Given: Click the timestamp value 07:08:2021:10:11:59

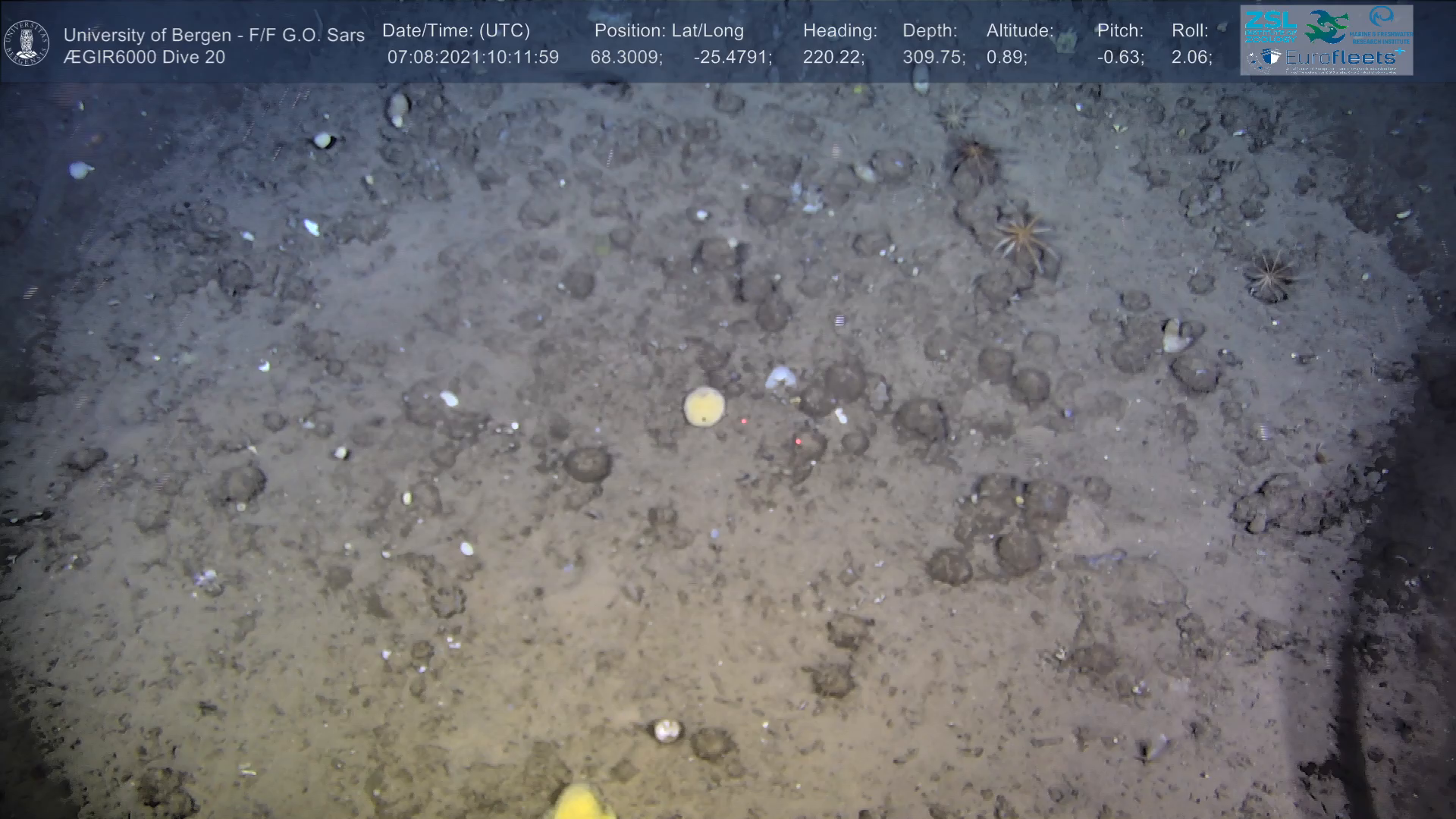Looking at the screenshot, I should (472, 58).
